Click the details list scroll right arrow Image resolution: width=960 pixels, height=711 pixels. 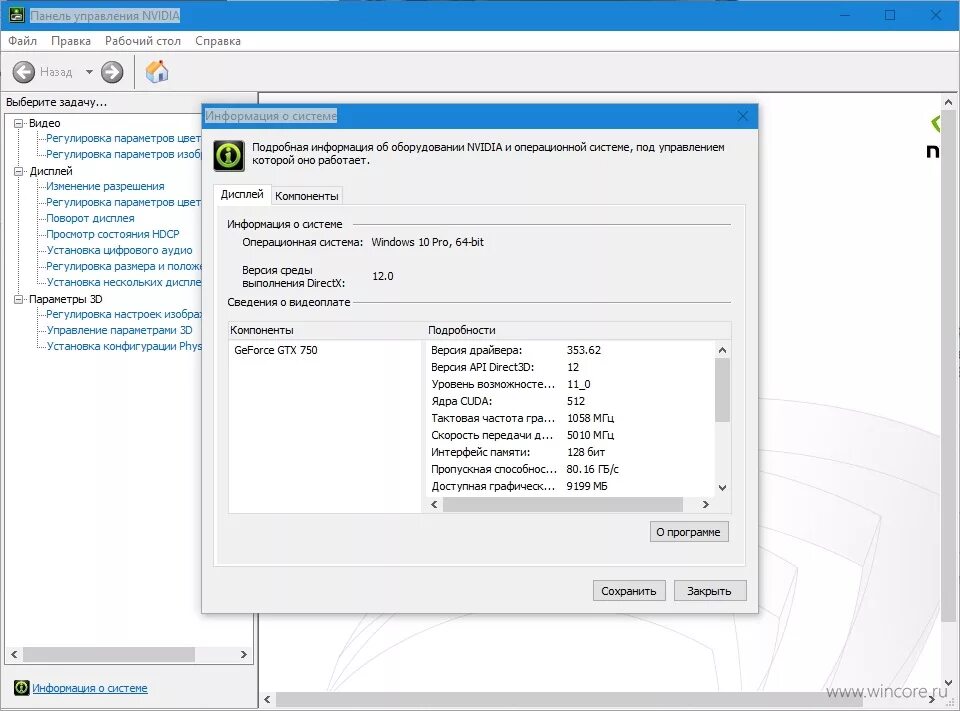[706, 505]
